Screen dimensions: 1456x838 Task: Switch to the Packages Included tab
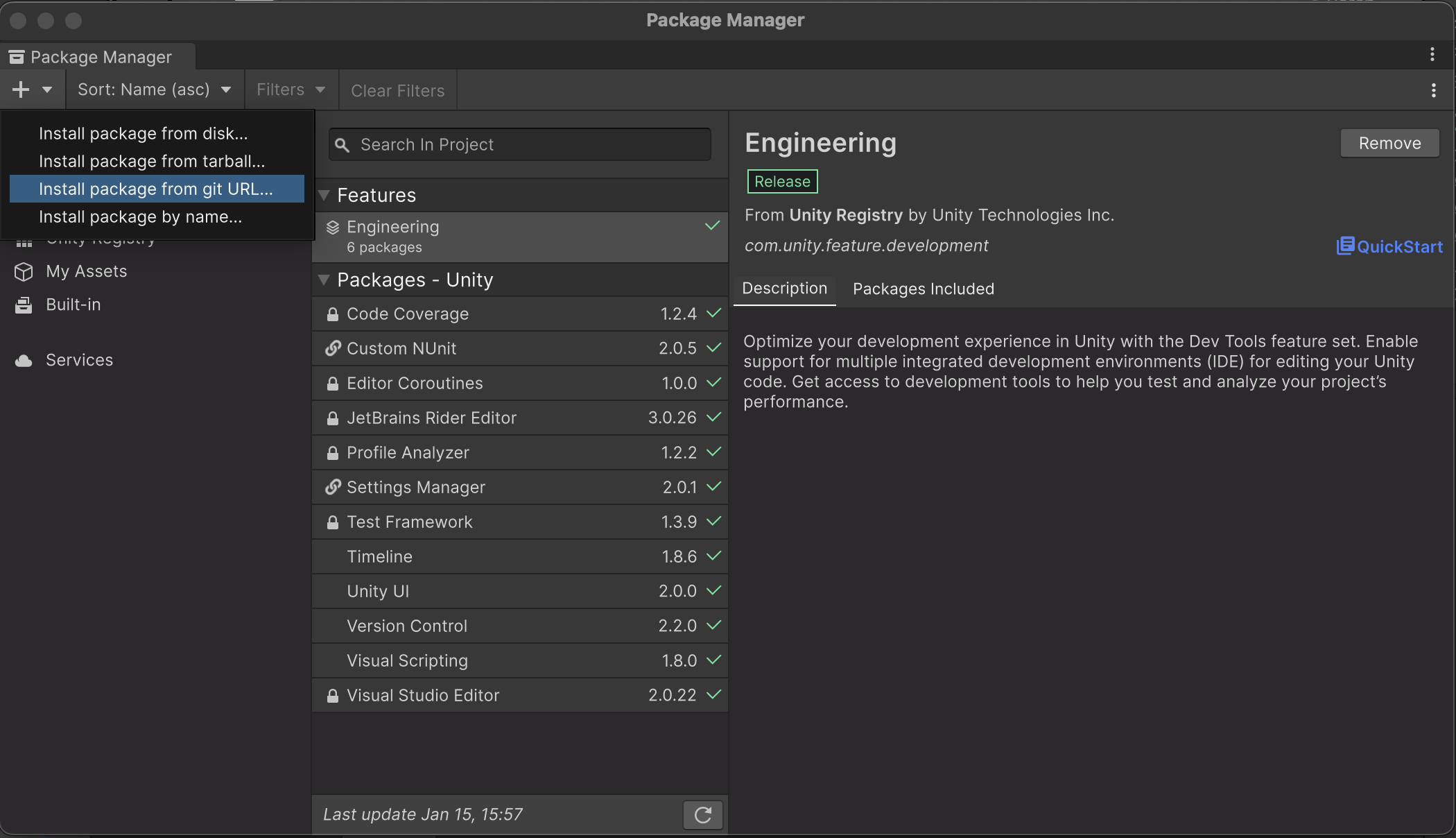pos(923,289)
